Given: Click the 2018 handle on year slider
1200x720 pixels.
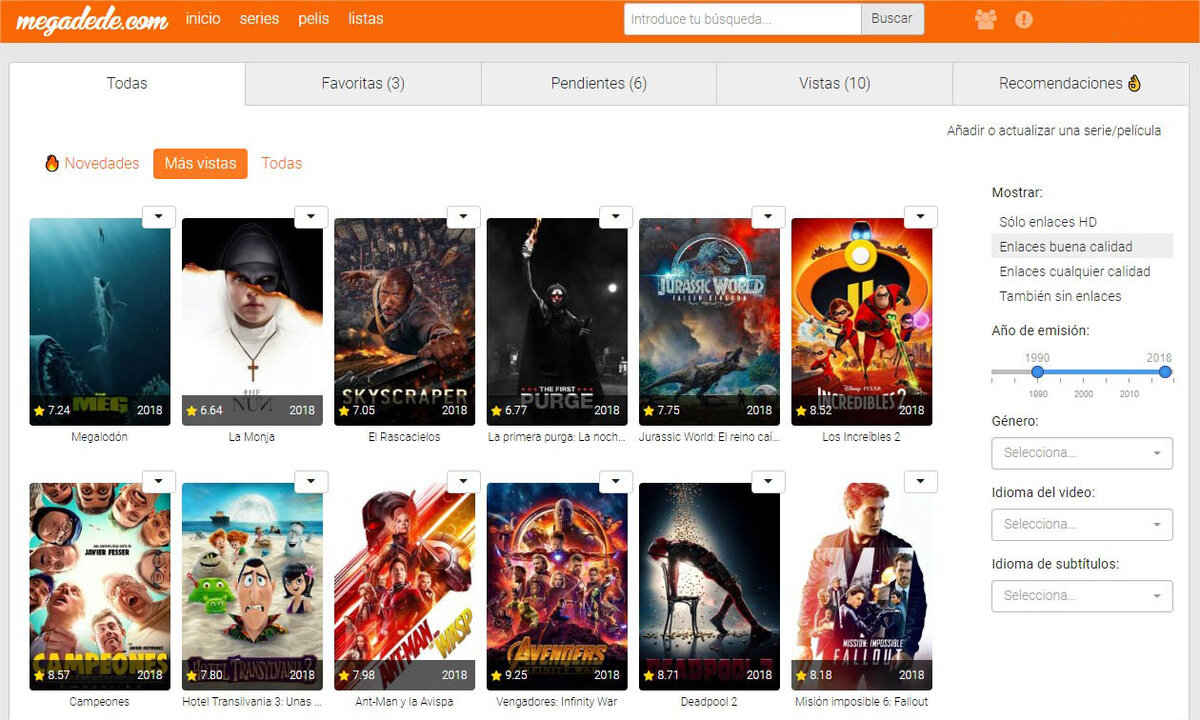Looking at the screenshot, I should tap(1165, 372).
